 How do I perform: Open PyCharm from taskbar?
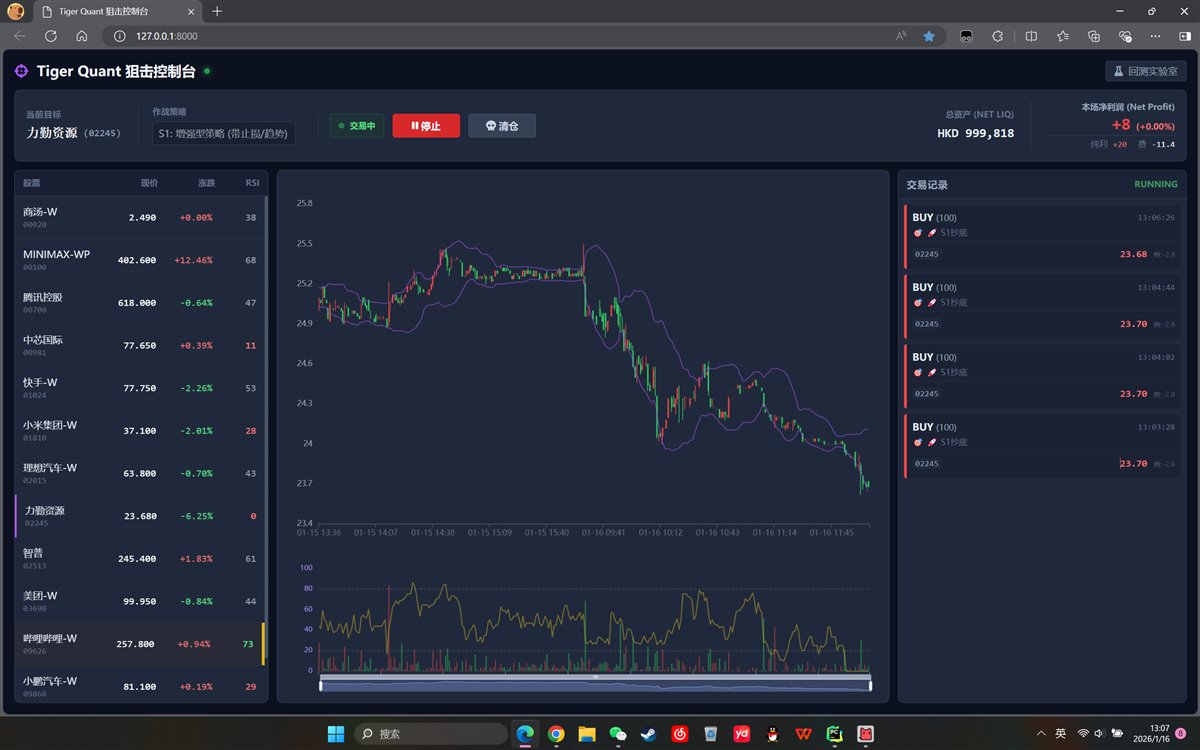click(x=834, y=734)
